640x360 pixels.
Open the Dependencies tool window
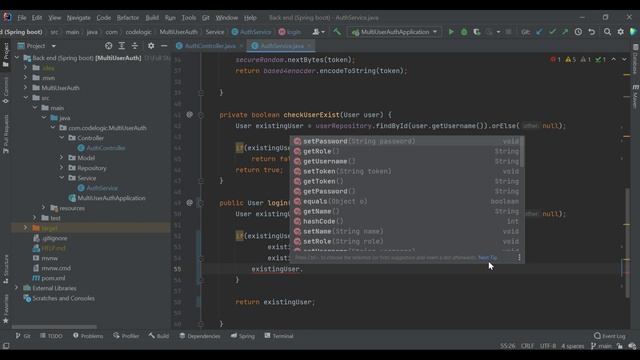click(x=200, y=336)
